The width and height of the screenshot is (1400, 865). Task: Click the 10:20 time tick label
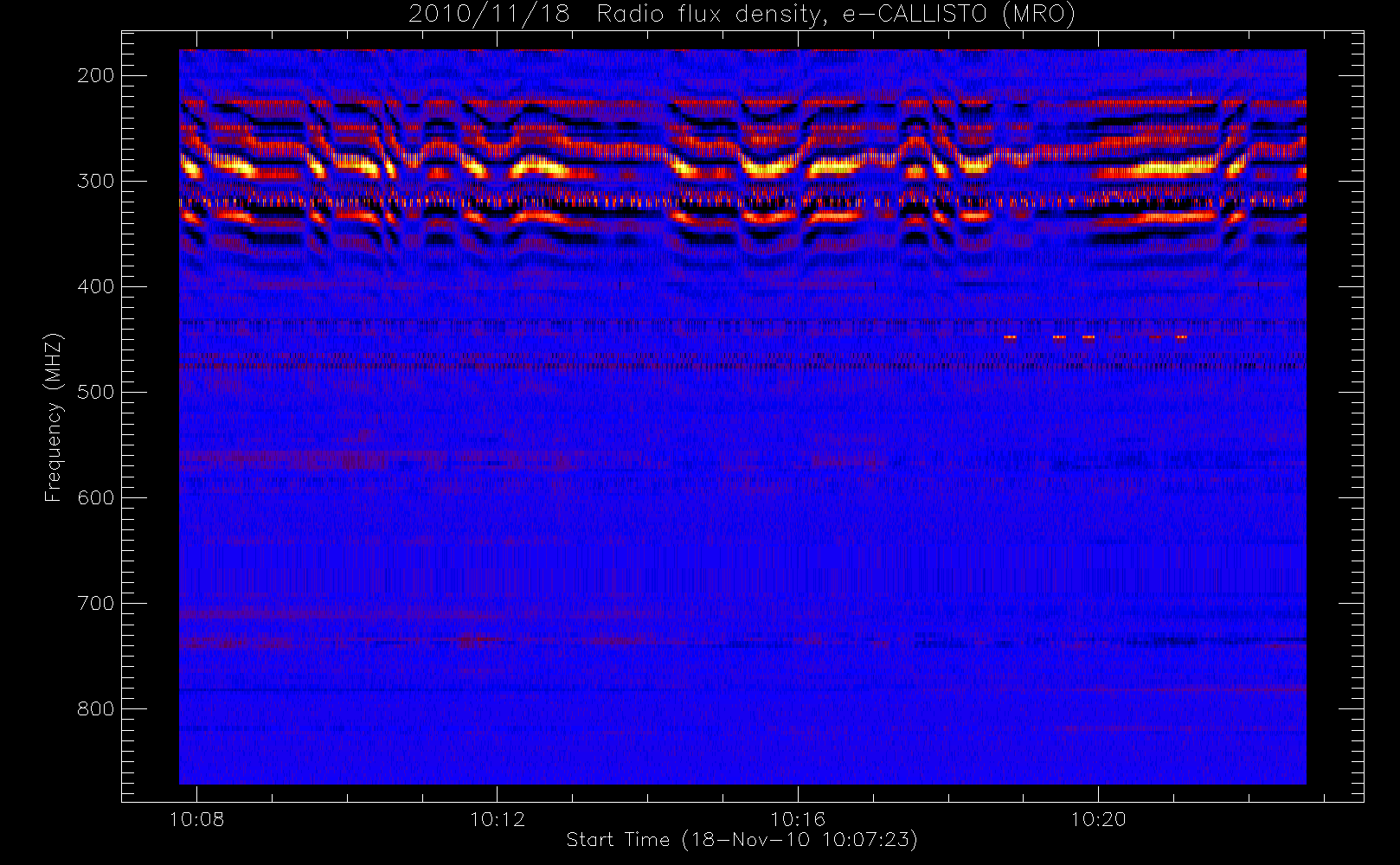click(1098, 819)
